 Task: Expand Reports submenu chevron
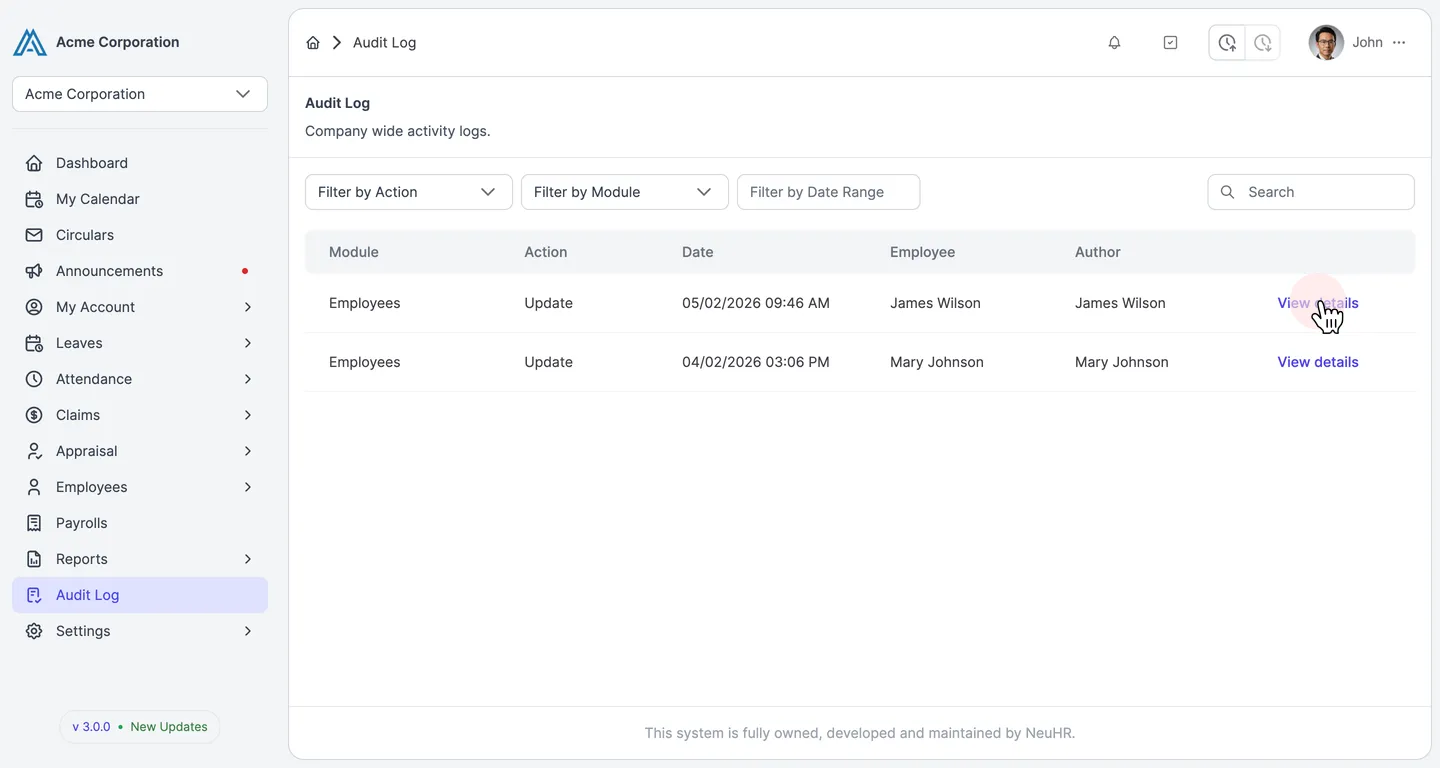pos(248,559)
